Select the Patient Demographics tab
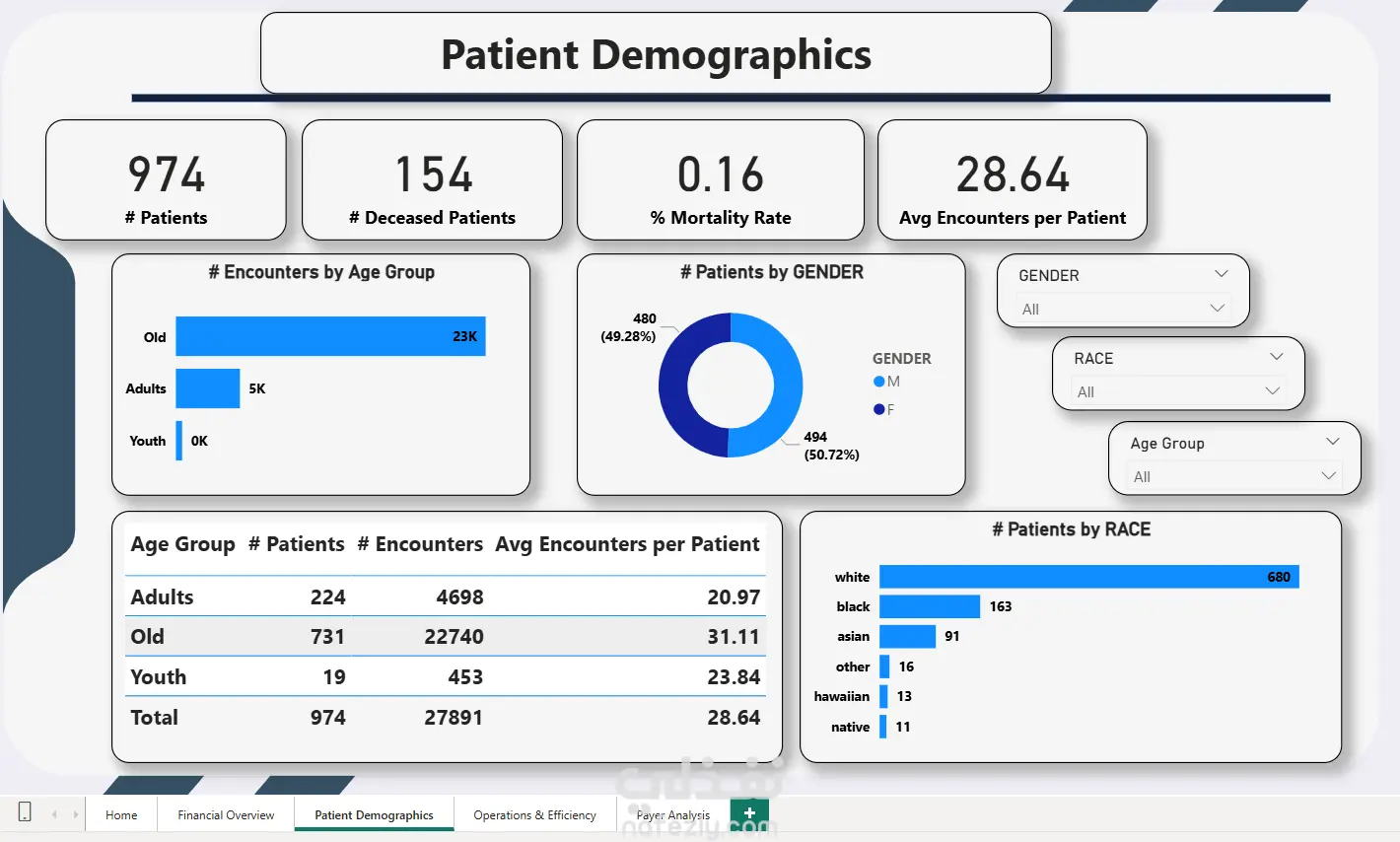 click(x=374, y=815)
